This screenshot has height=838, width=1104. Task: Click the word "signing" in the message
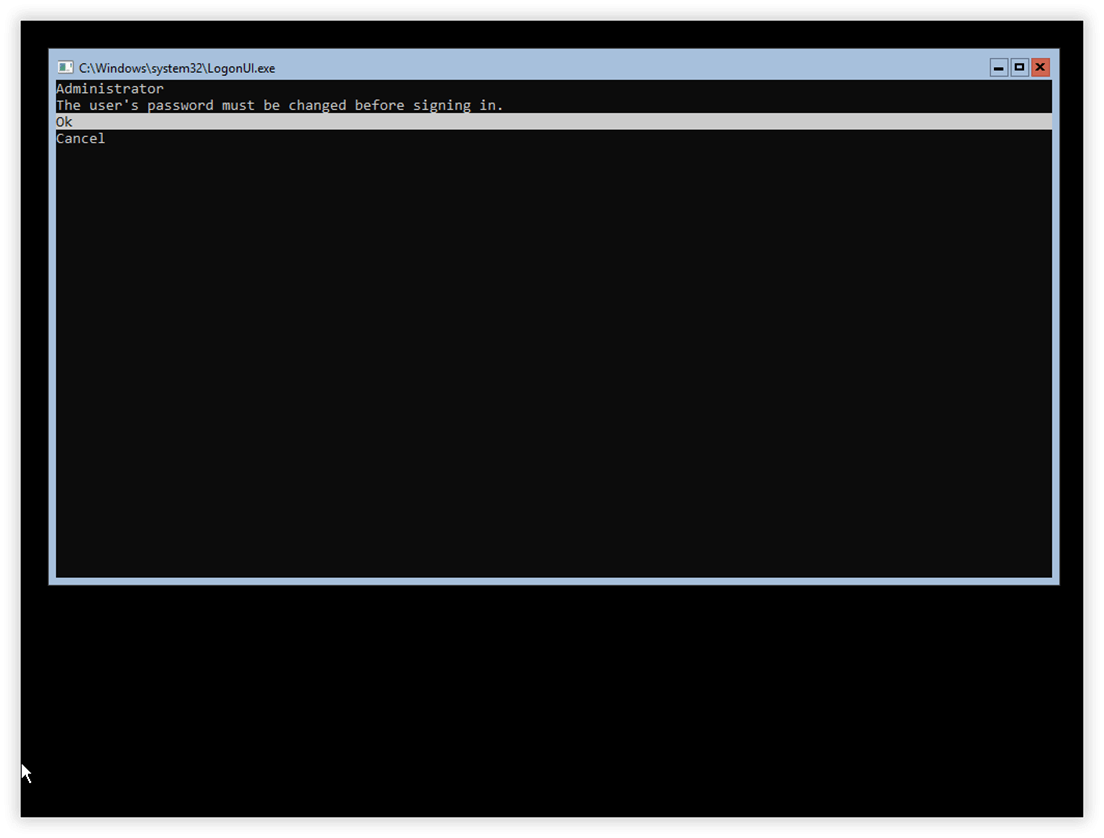point(441,105)
